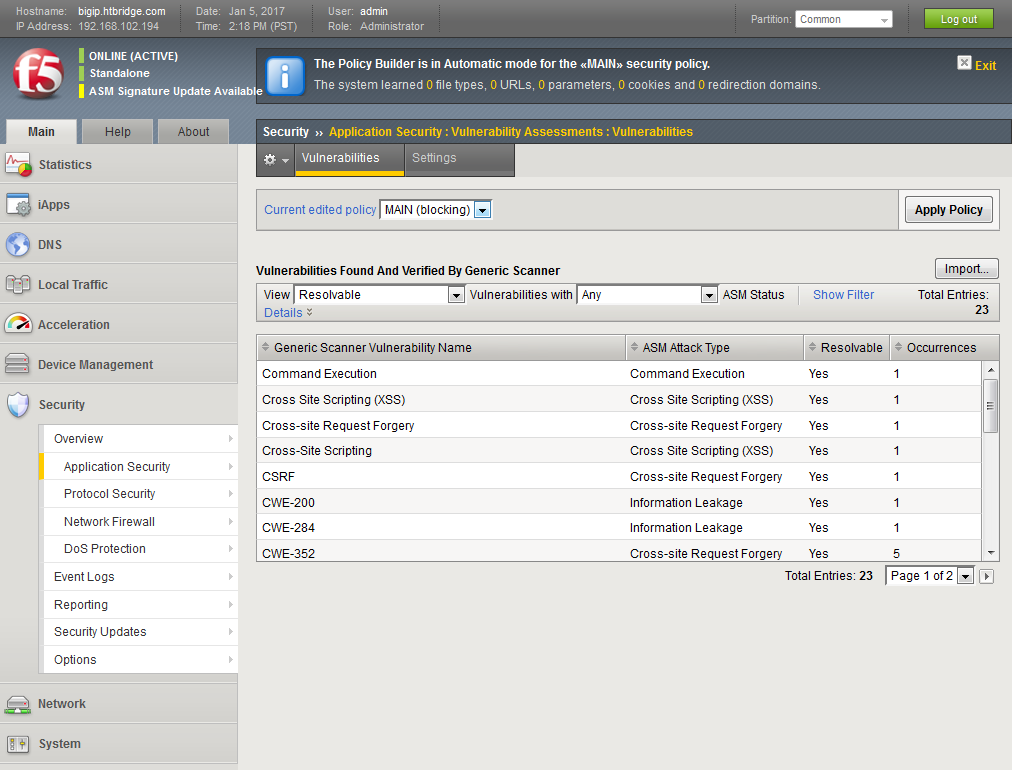Click the Statistics chart icon
1012x770 pixels.
click(x=19, y=165)
